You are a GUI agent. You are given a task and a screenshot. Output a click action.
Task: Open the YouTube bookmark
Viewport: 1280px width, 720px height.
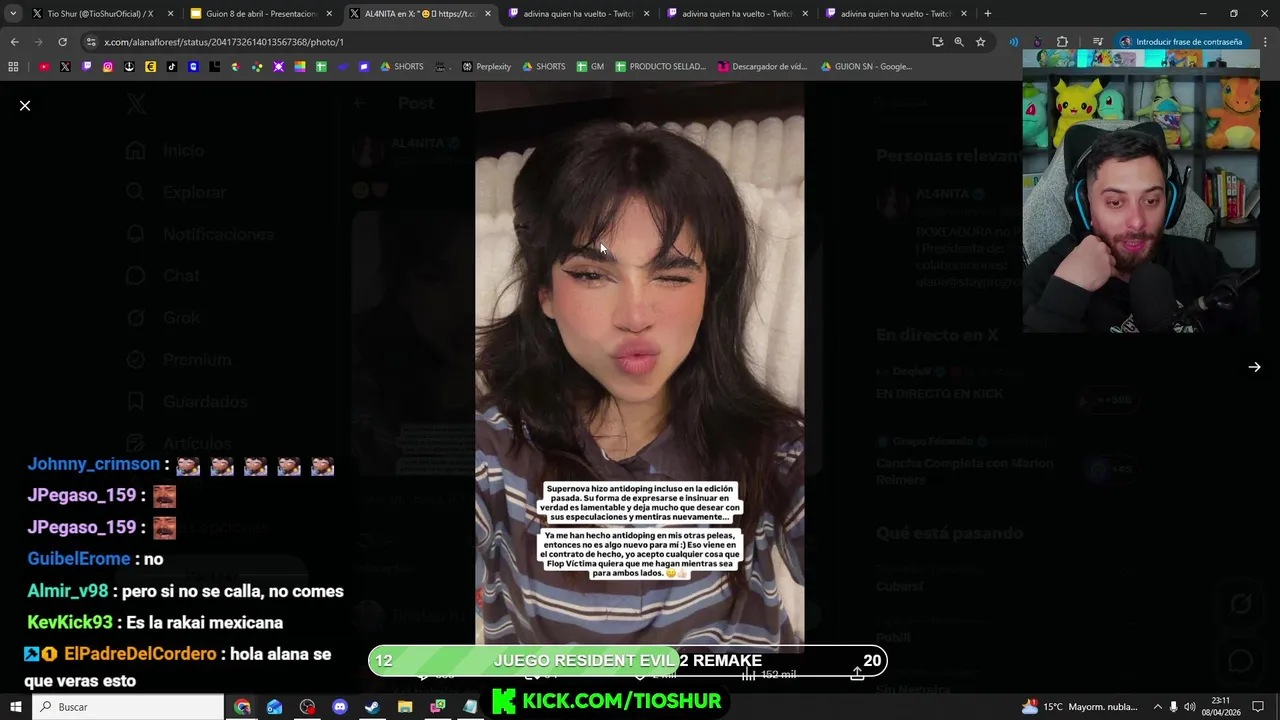click(44, 67)
